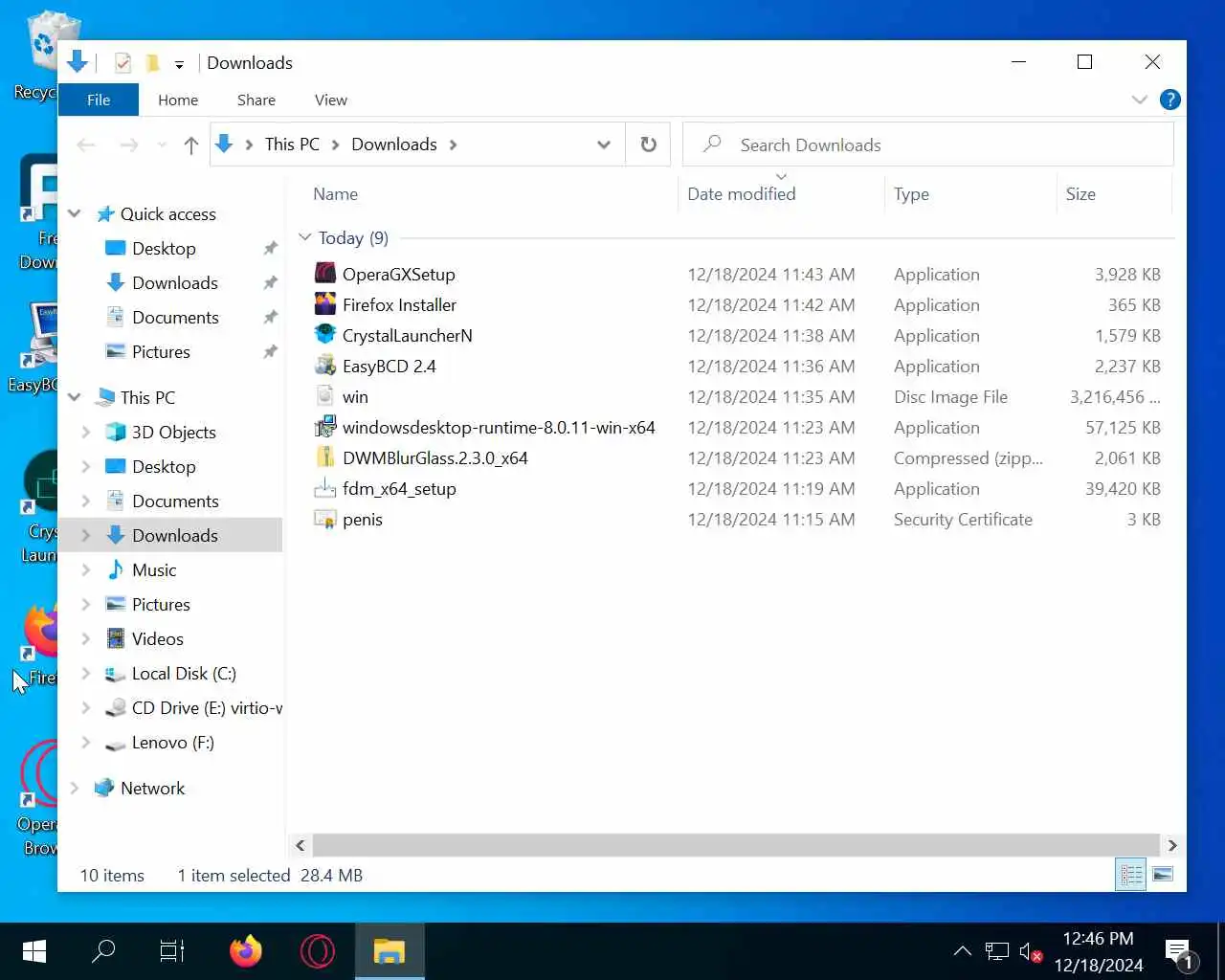The image size is (1225, 980).
Task: Click the Properties icon in quick access toolbar
Action: pos(122,63)
